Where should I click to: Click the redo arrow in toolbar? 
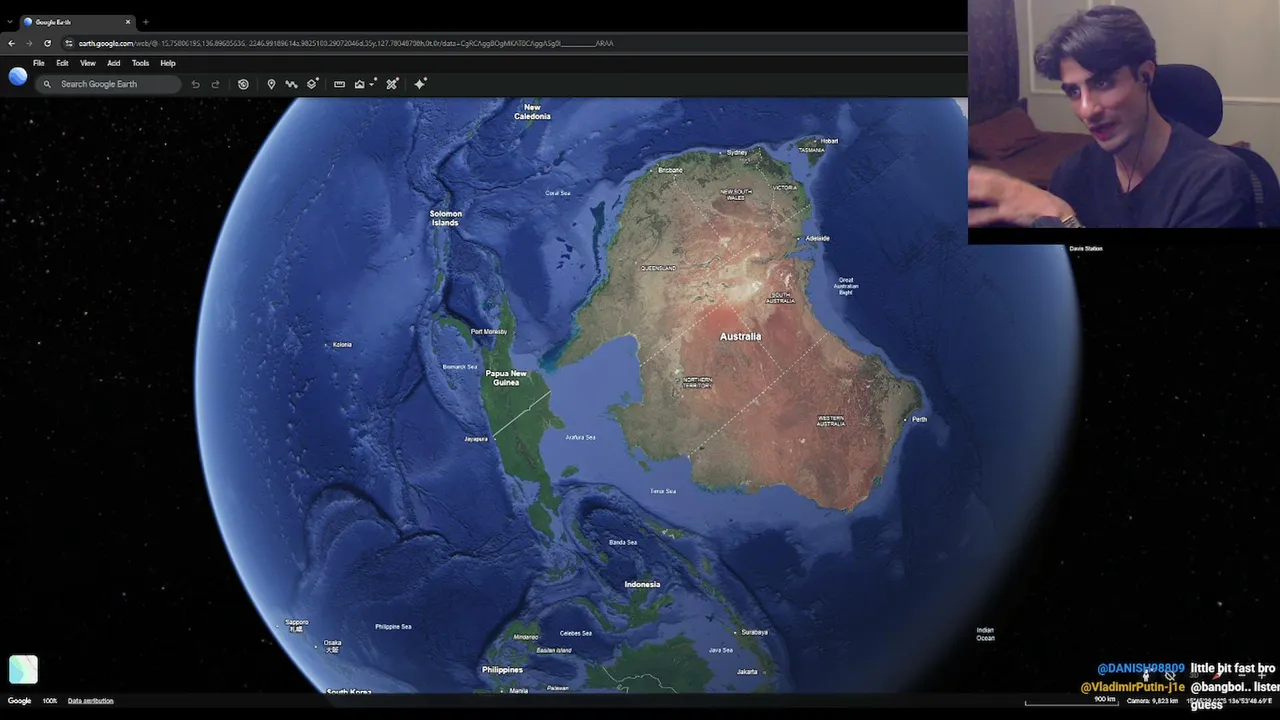pyautogui.click(x=215, y=84)
